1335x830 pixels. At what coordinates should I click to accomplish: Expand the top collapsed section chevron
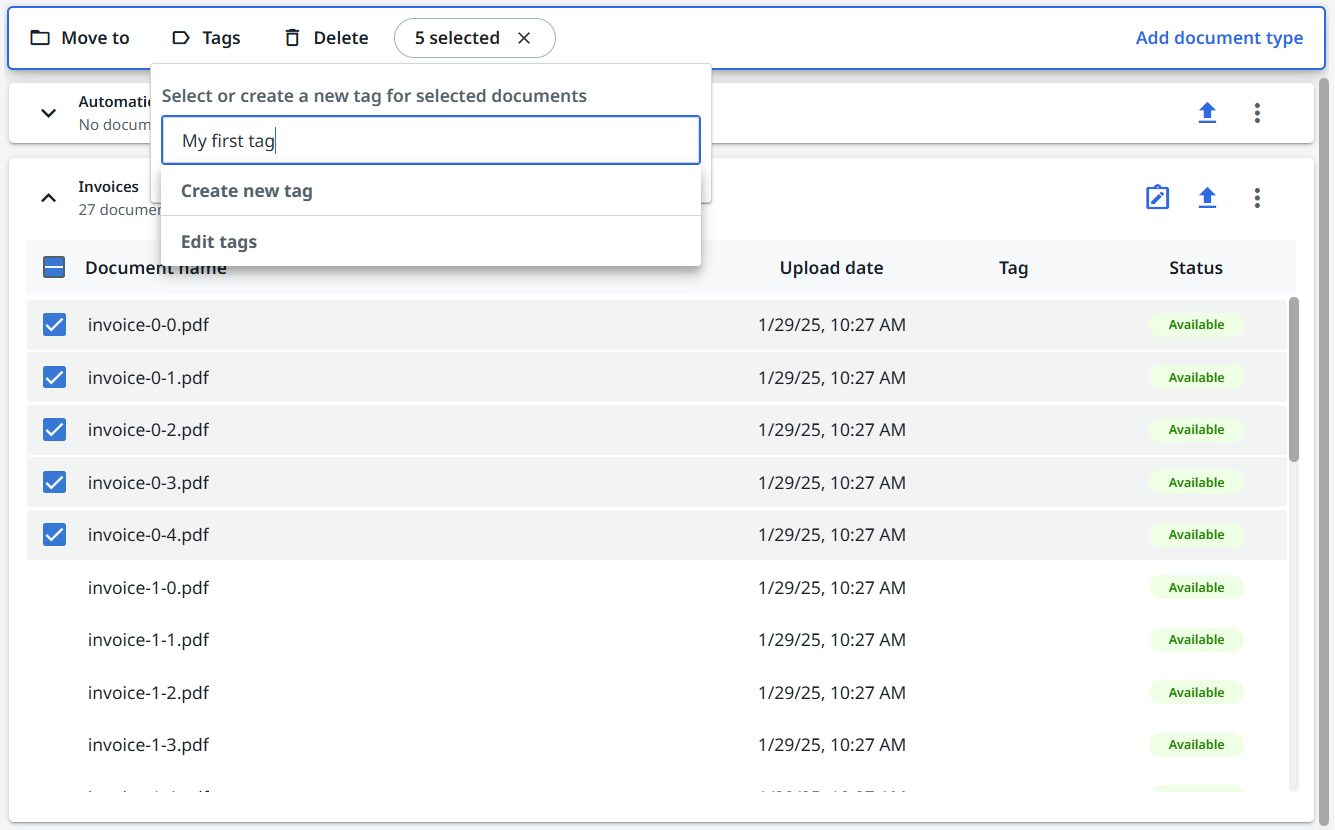click(x=48, y=113)
